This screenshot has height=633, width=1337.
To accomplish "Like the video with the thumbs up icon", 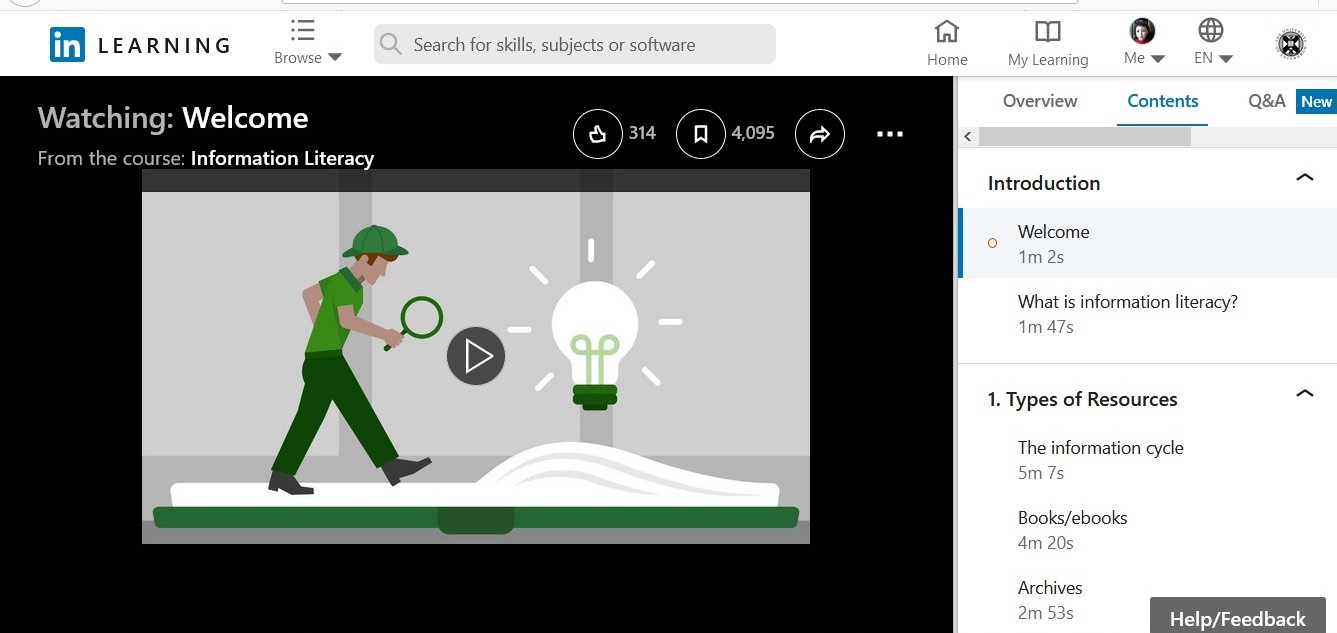I will 597,133.
